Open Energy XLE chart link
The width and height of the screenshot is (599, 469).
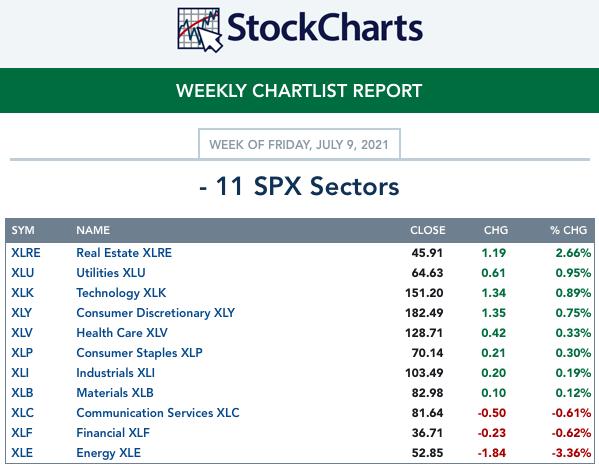point(108,453)
